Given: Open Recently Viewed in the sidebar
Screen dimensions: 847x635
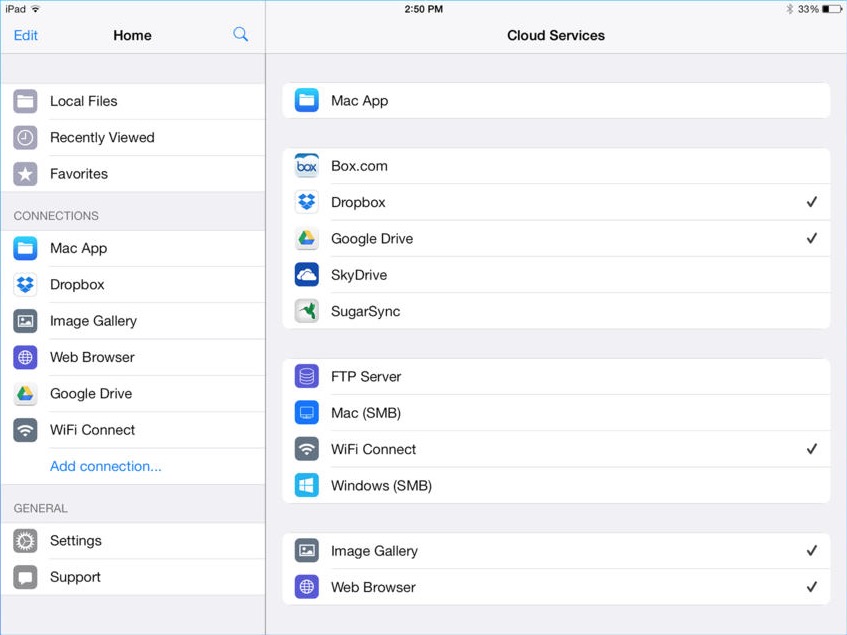Looking at the screenshot, I should [x=133, y=138].
